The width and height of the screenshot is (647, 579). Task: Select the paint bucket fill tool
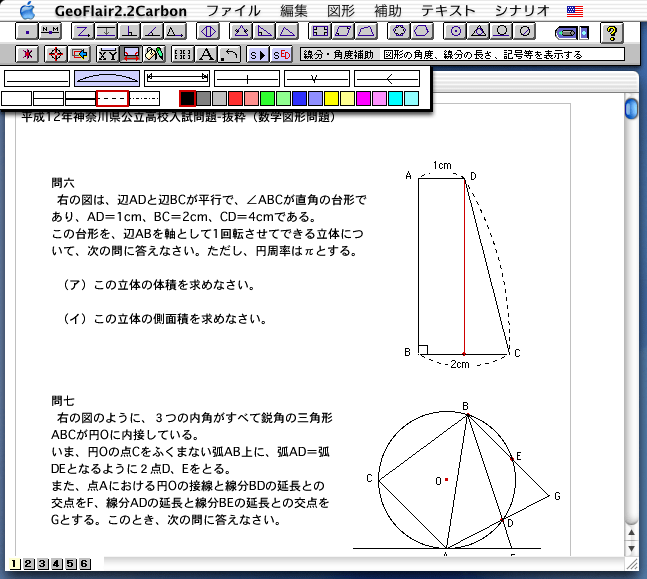point(154,54)
